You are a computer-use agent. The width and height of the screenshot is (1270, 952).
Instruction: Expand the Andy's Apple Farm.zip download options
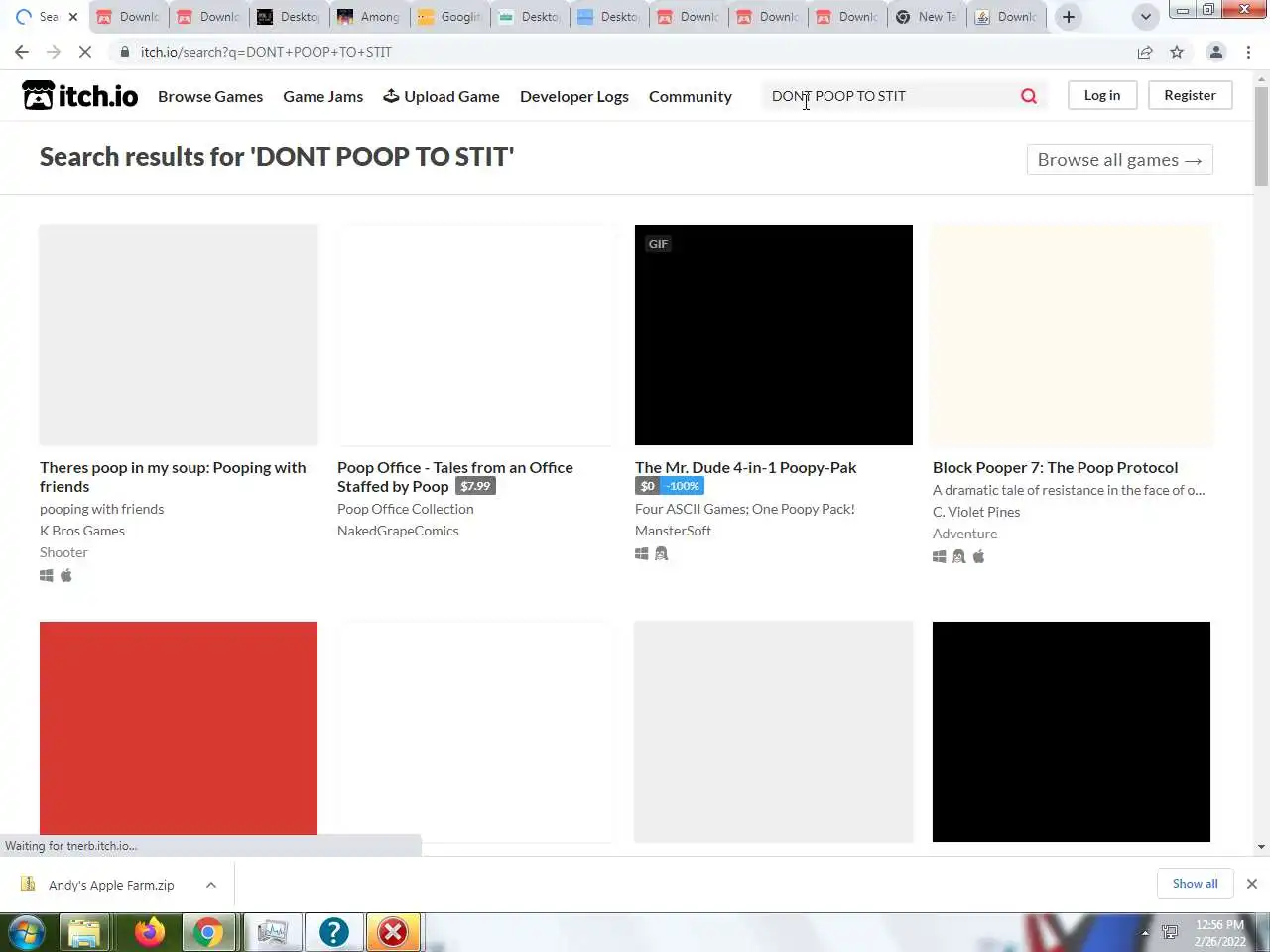click(x=211, y=885)
